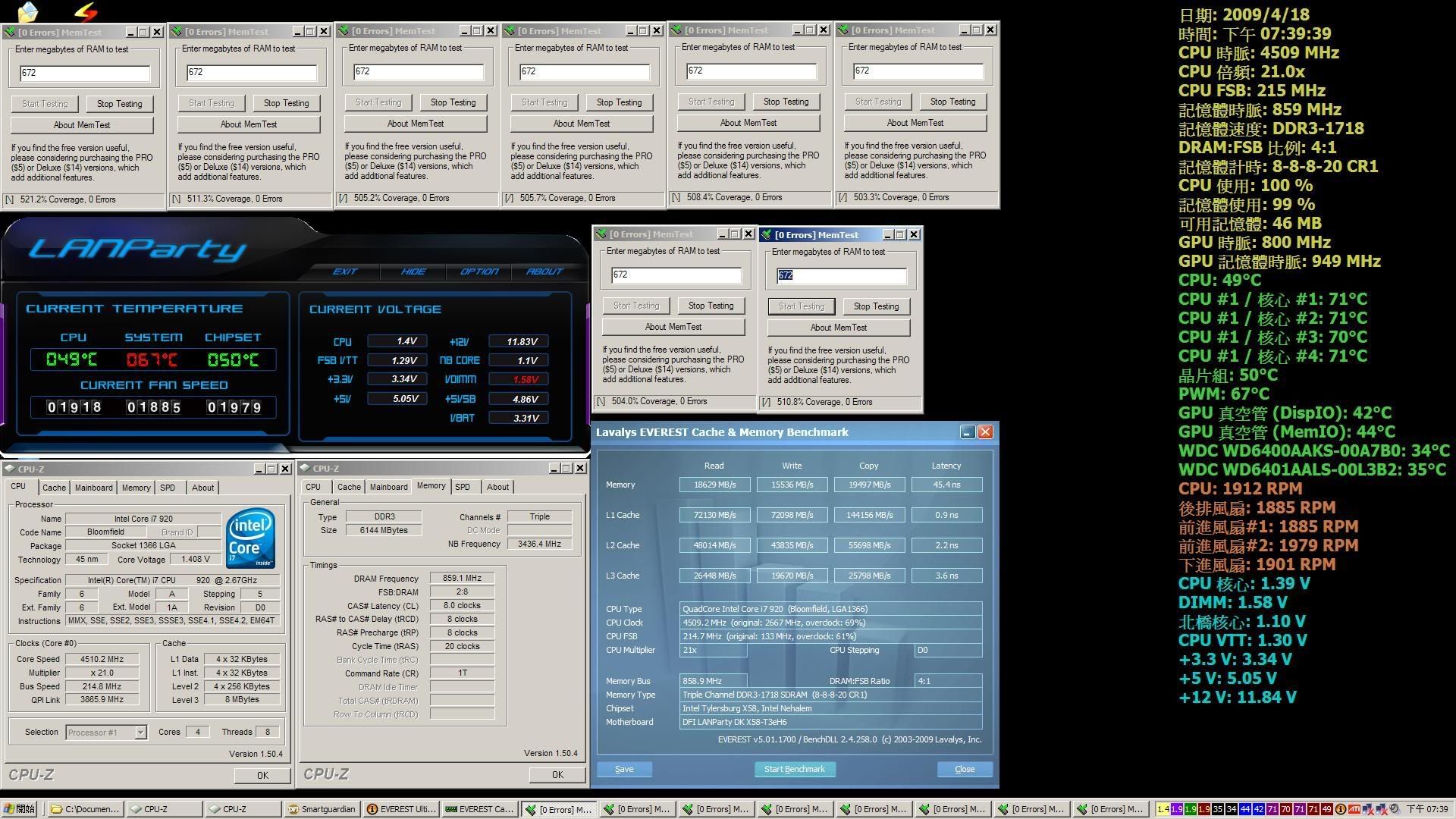The image size is (1456, 819).
Task: Click the red 70 tray sensor icon
Action: (1286, 809)
